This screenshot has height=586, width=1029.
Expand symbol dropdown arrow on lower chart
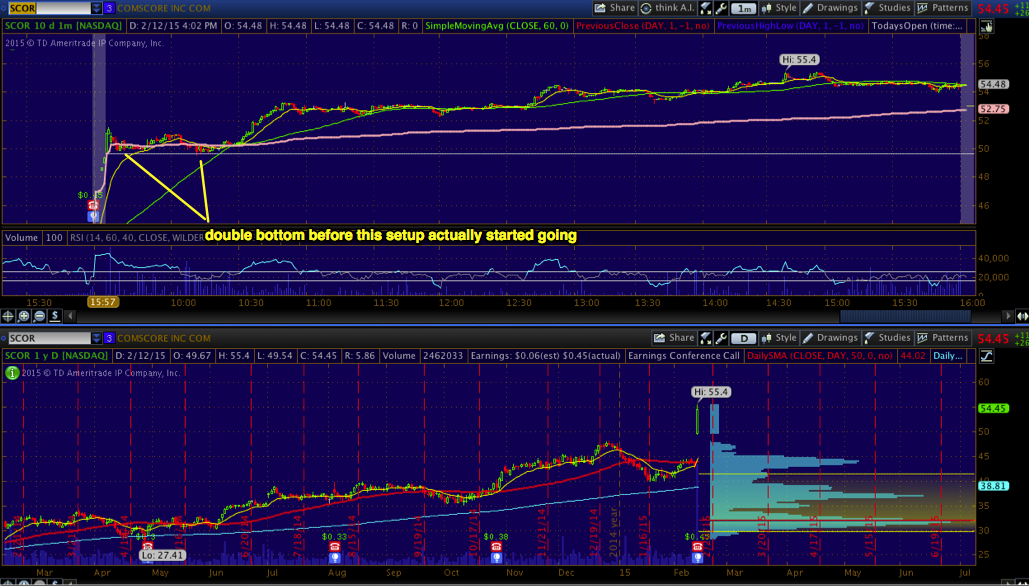click(x=97, y=338)
